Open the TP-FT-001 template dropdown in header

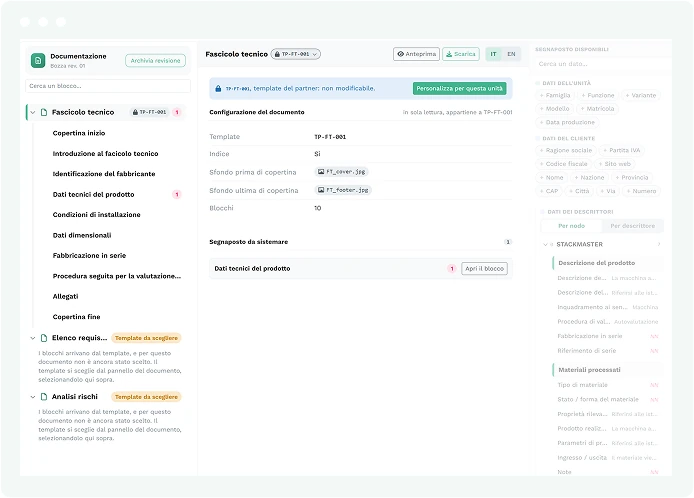296,54
